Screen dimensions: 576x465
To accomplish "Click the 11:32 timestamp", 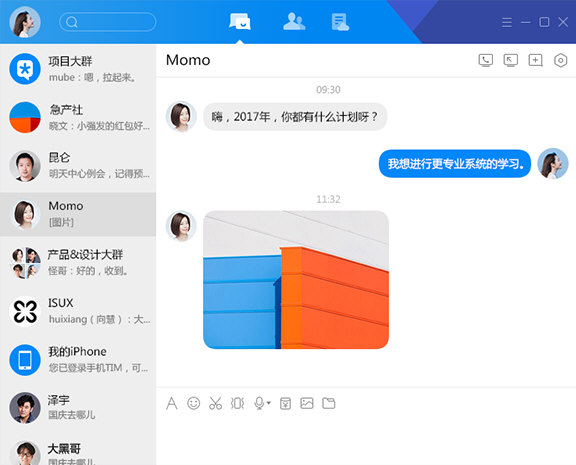I will click(328, 199).
